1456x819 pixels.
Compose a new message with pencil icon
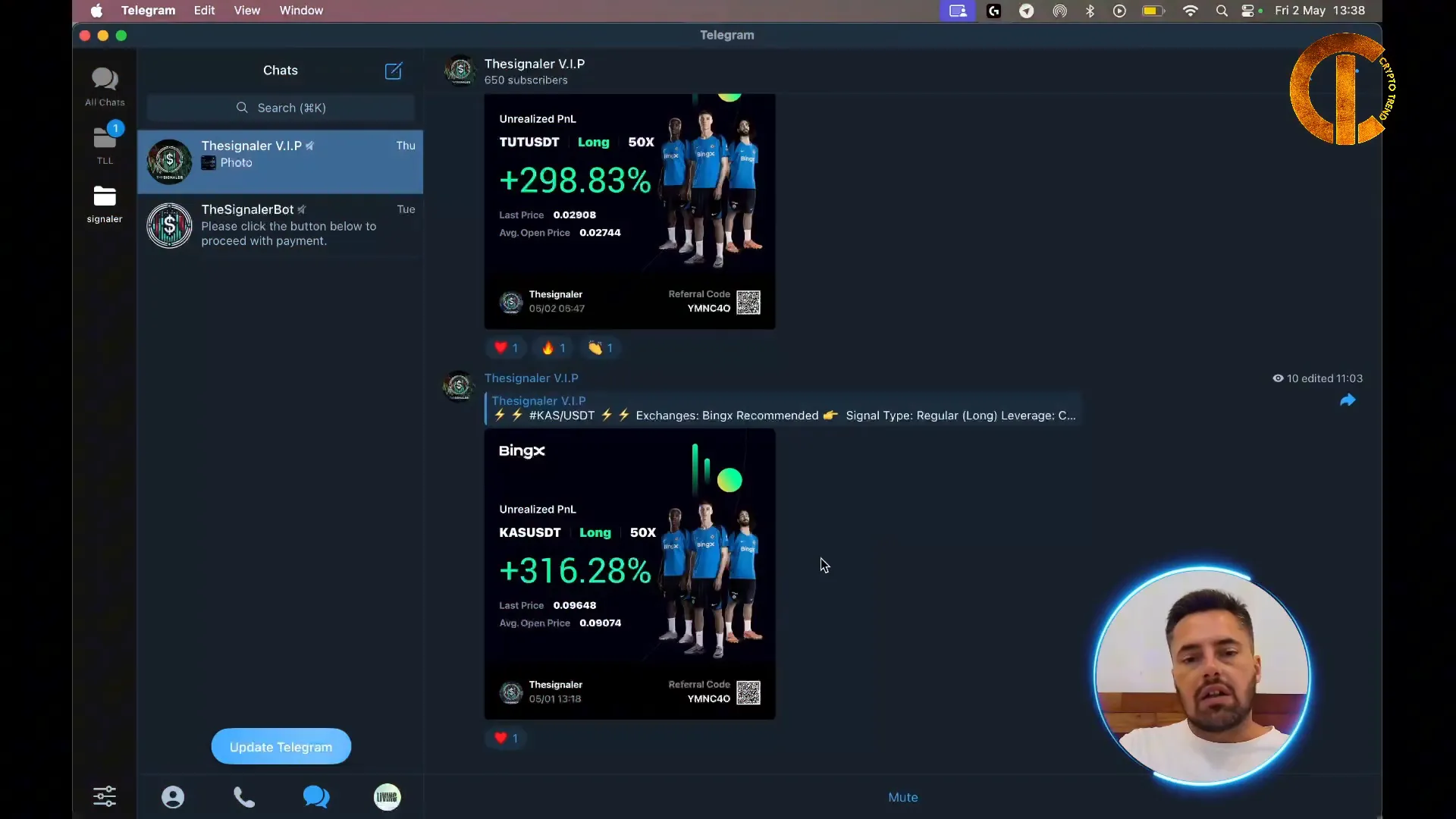tap(394, 71)
